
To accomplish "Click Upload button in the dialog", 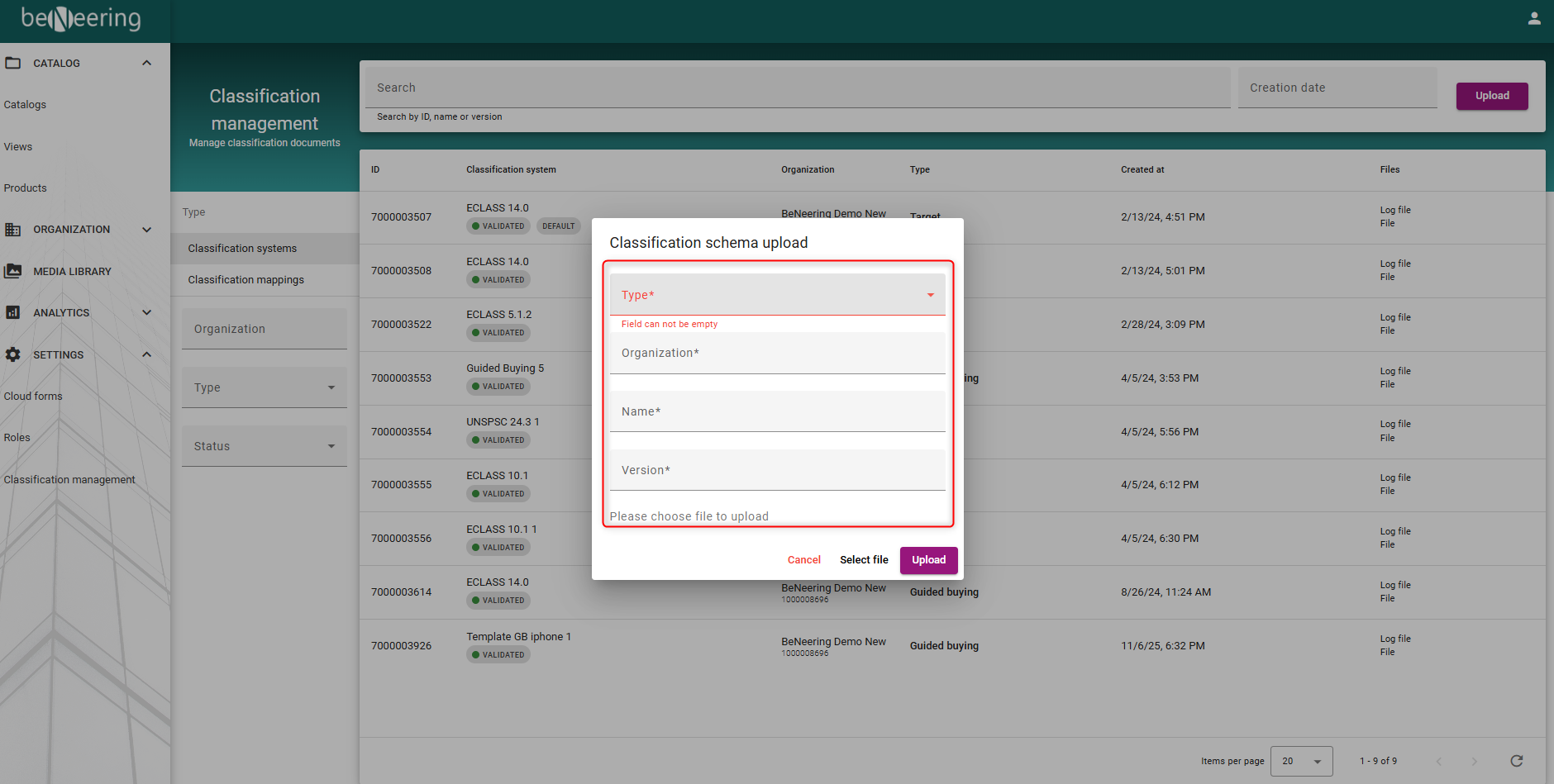I will click(928, 560).
